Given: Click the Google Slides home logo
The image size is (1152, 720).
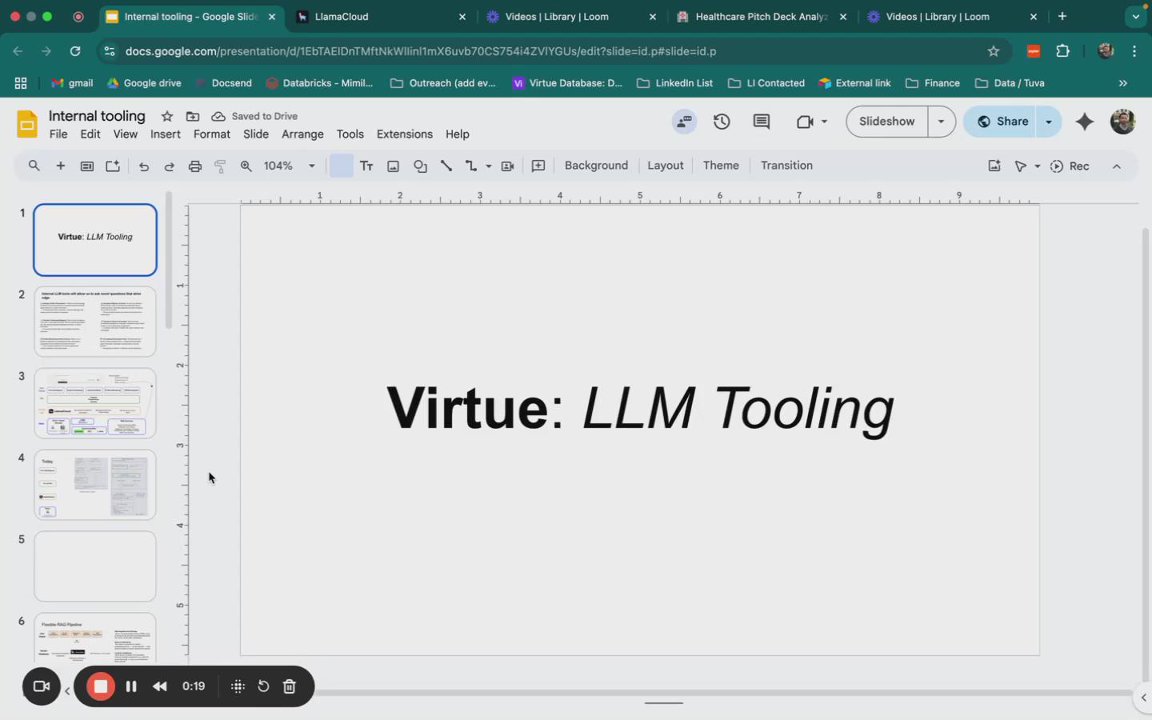Looking at the screenshot, I should click(x=27, y=124).
